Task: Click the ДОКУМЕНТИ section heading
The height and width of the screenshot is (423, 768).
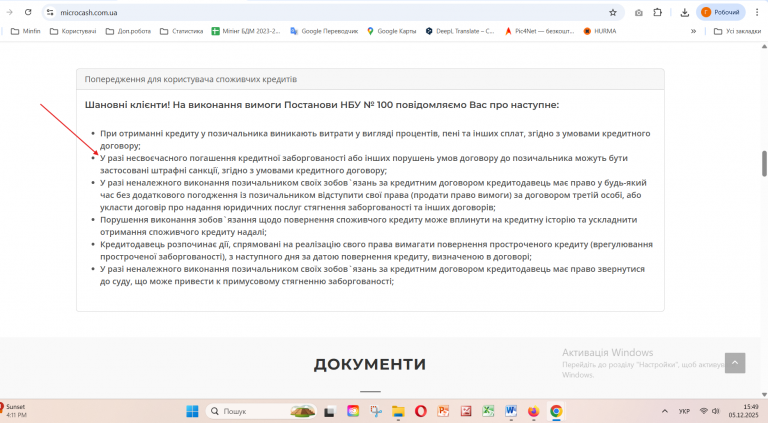Action: tap(370, 364)
